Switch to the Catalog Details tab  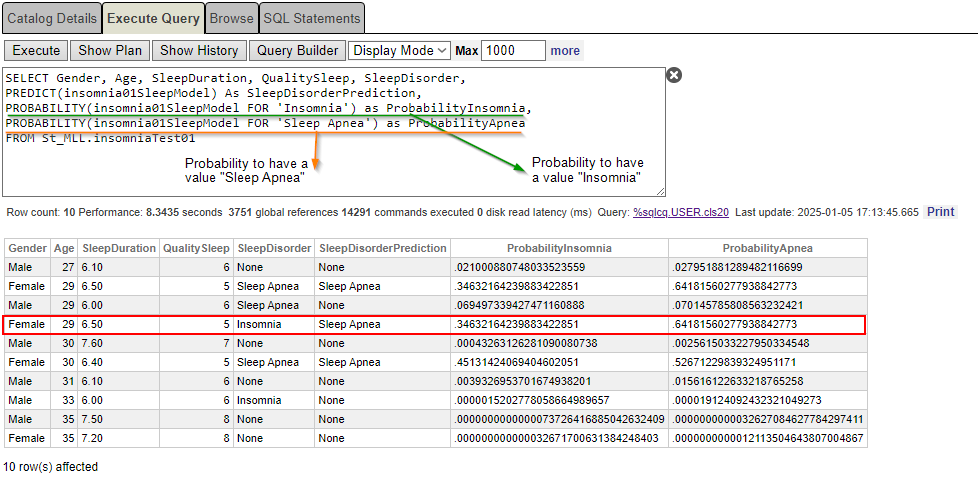[52, 18]
